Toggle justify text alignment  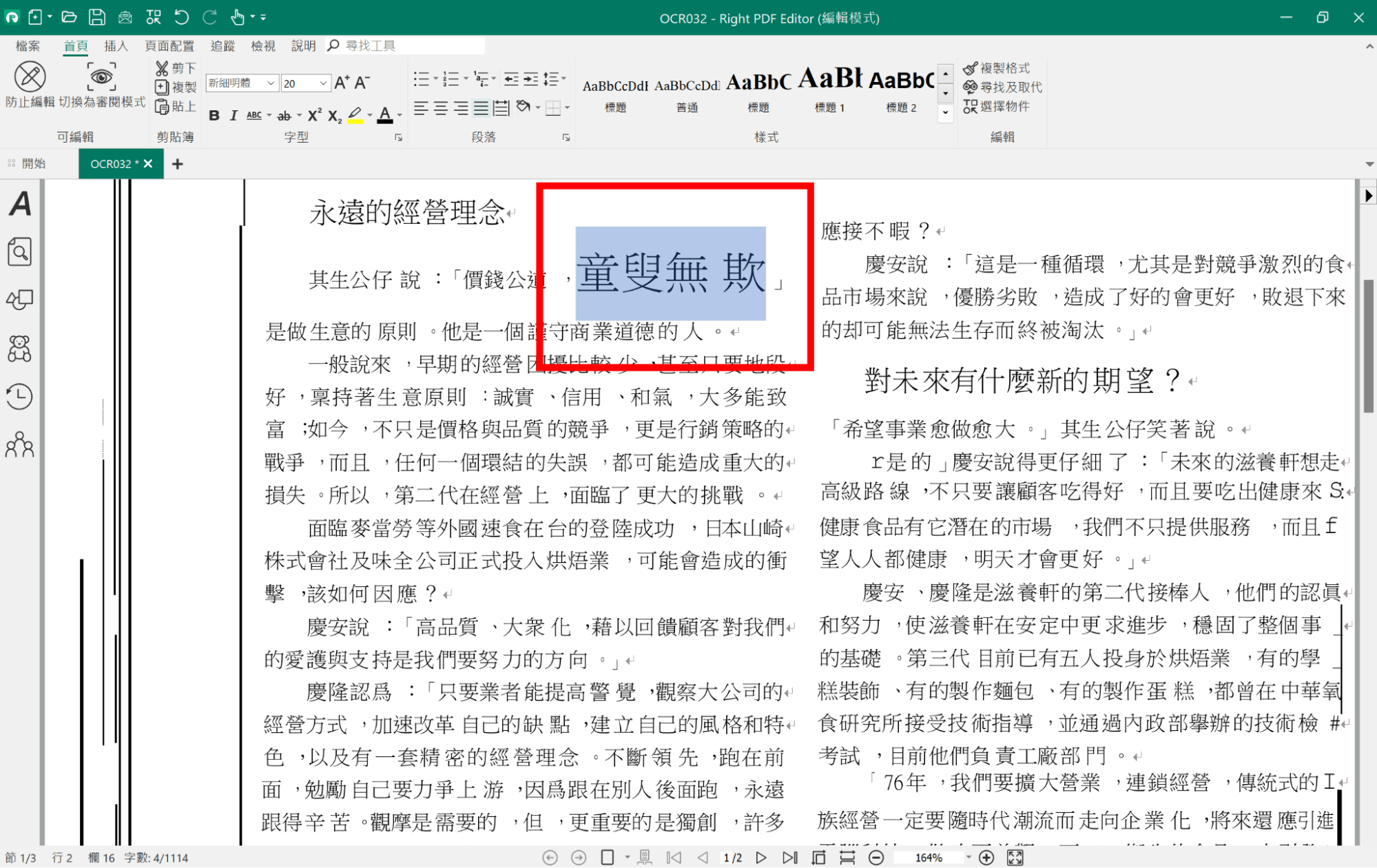point(481,108)
